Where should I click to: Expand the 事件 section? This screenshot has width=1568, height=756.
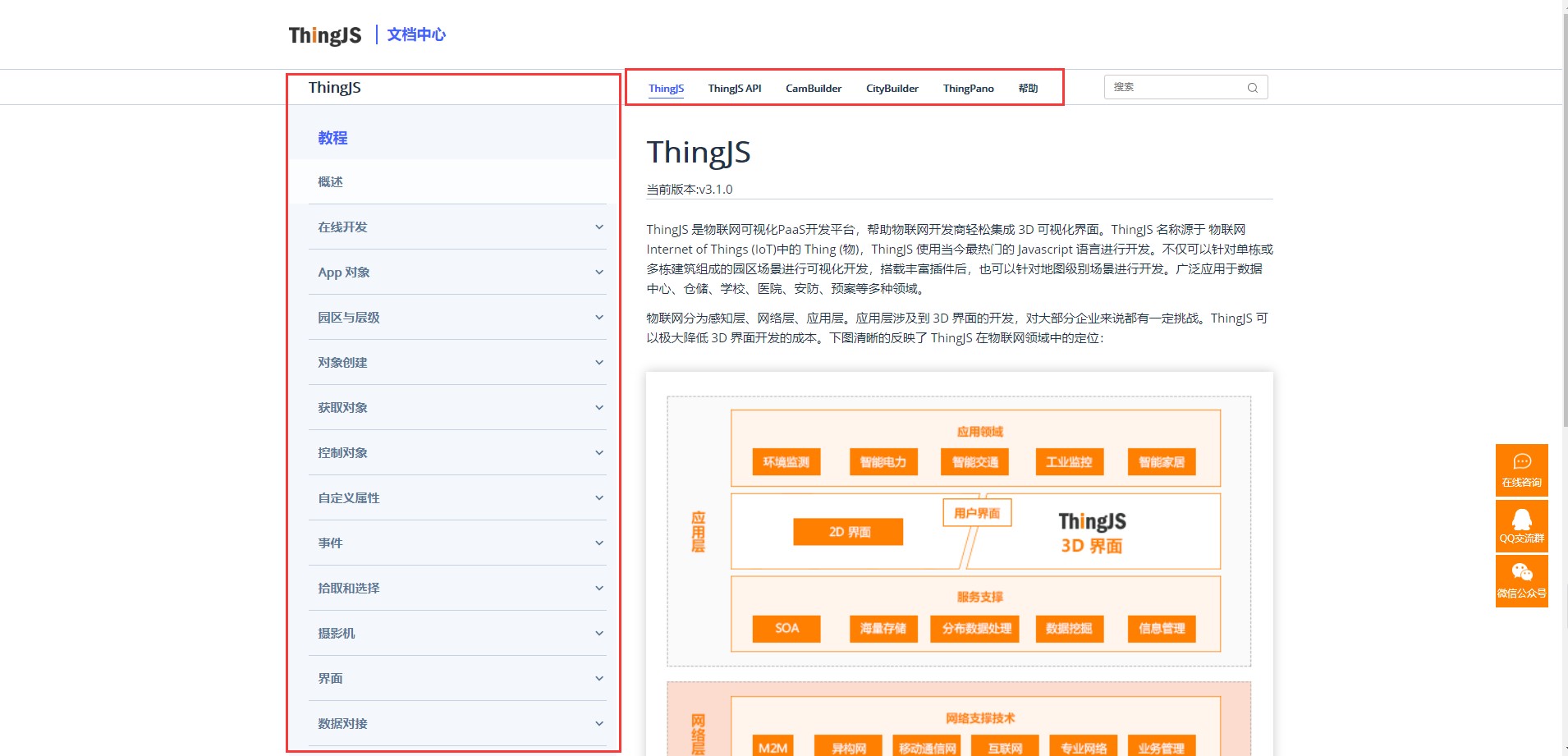457,543
